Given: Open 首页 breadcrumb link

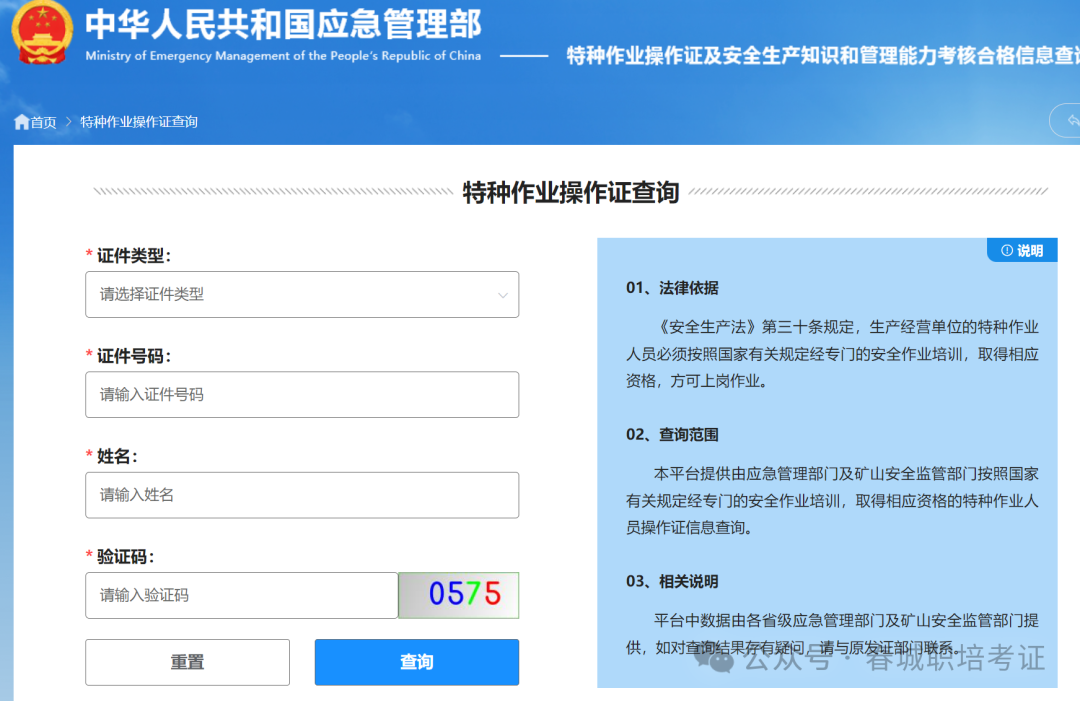Looking at the screenshot, I should (x=43, y=122).
